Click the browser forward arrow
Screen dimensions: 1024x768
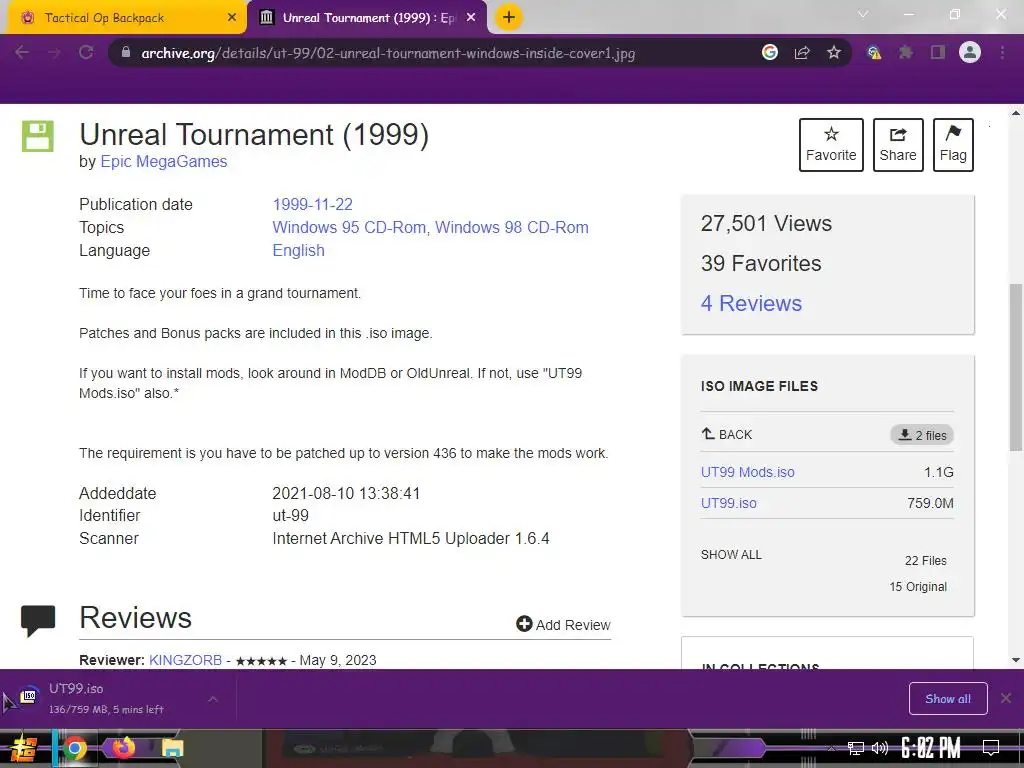pyautogui.click(x=54, y=52)
